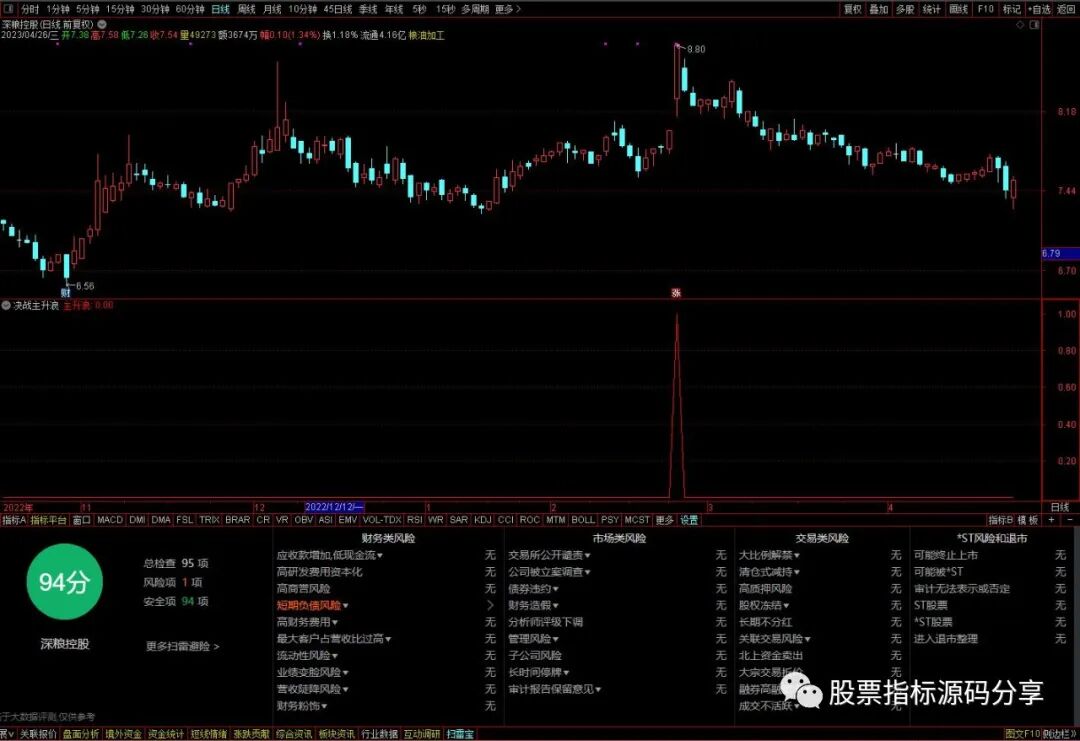Switch indicator to MACD
The height and width of the screenshot is (741, 1080).
click(110, 520)
